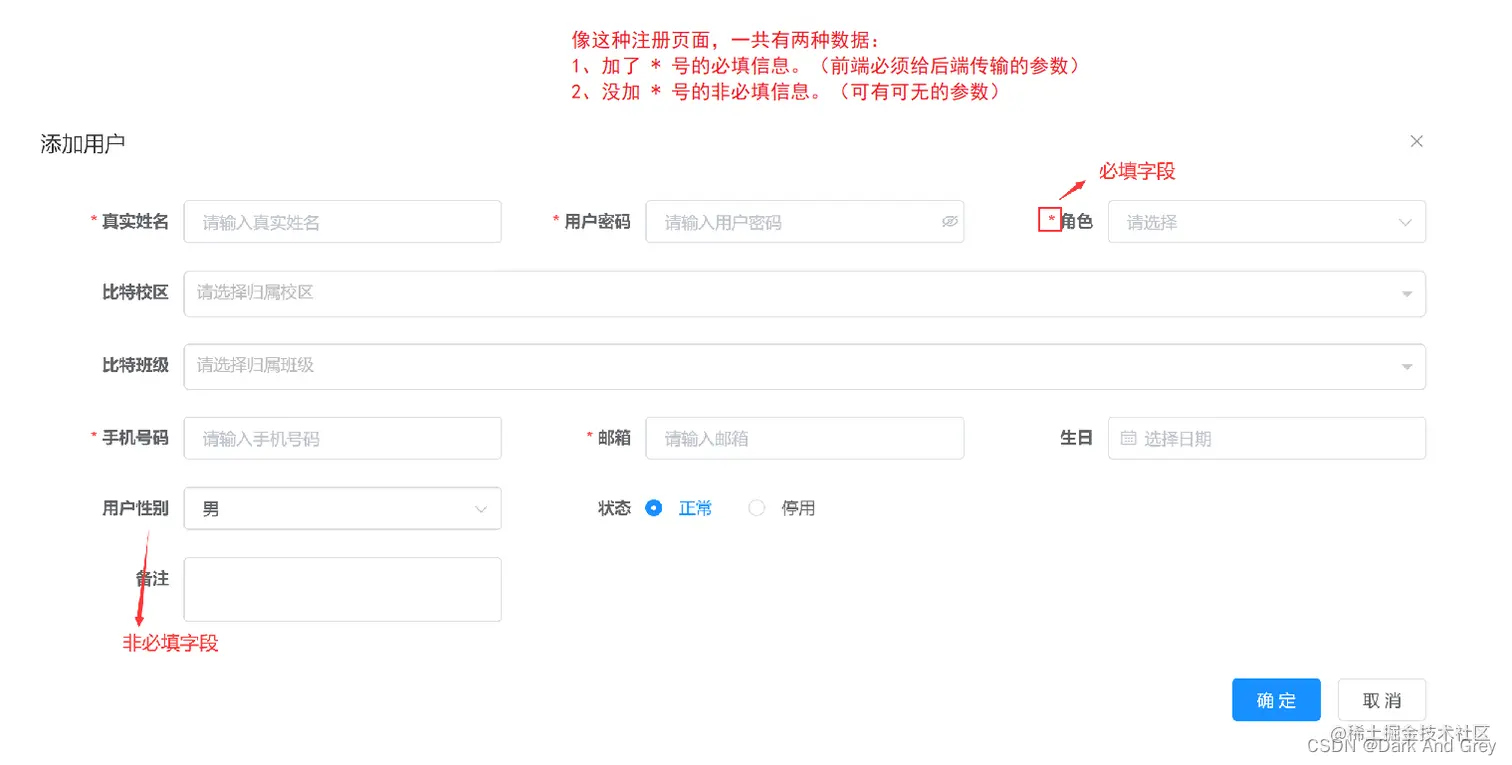
Task: Focus the 用户密码 input field
Action: tap(804, 222)
